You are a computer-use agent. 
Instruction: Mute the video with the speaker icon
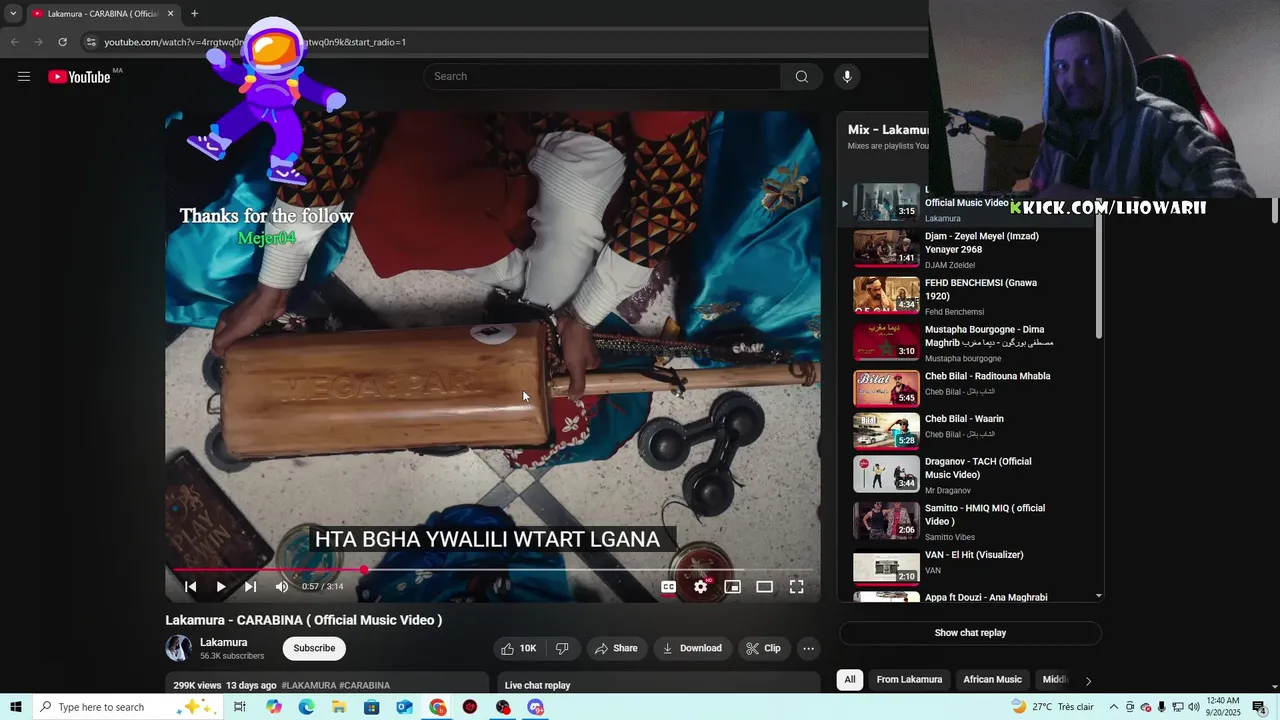pos(282,587)
